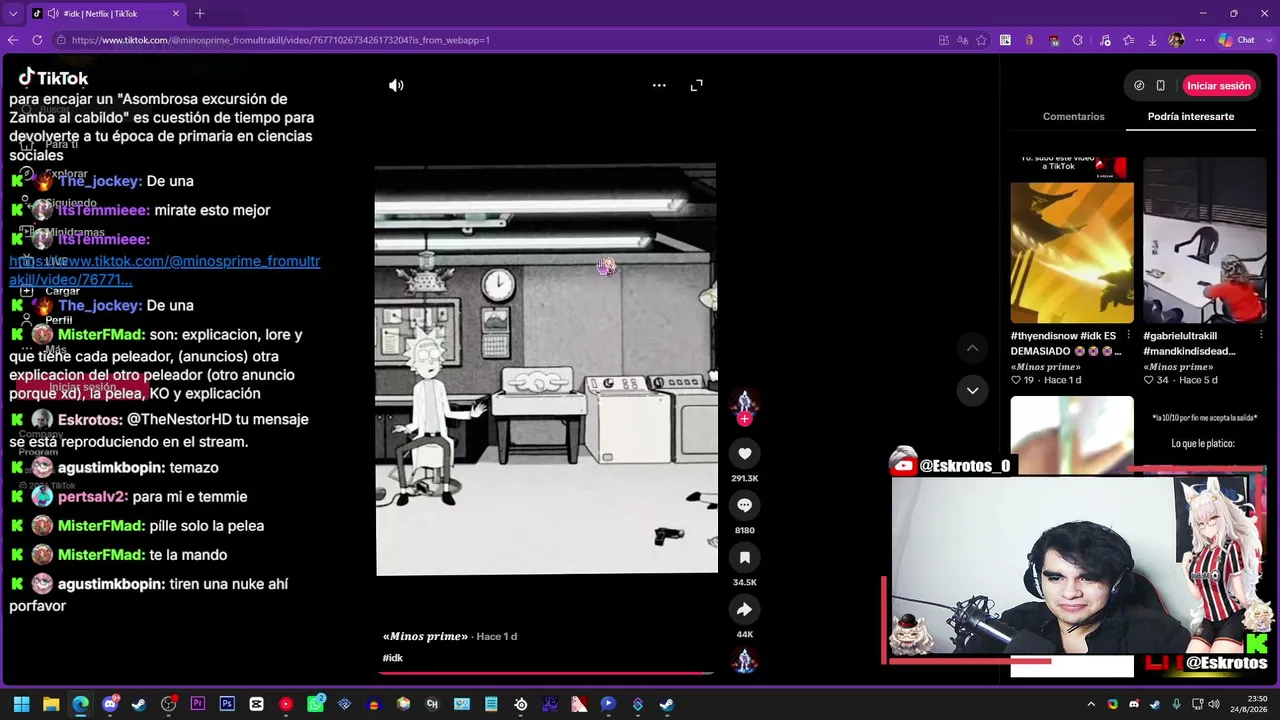Open options for the #thyendisnow video
The image size is (1280, 720).
tap(1128, 335)
